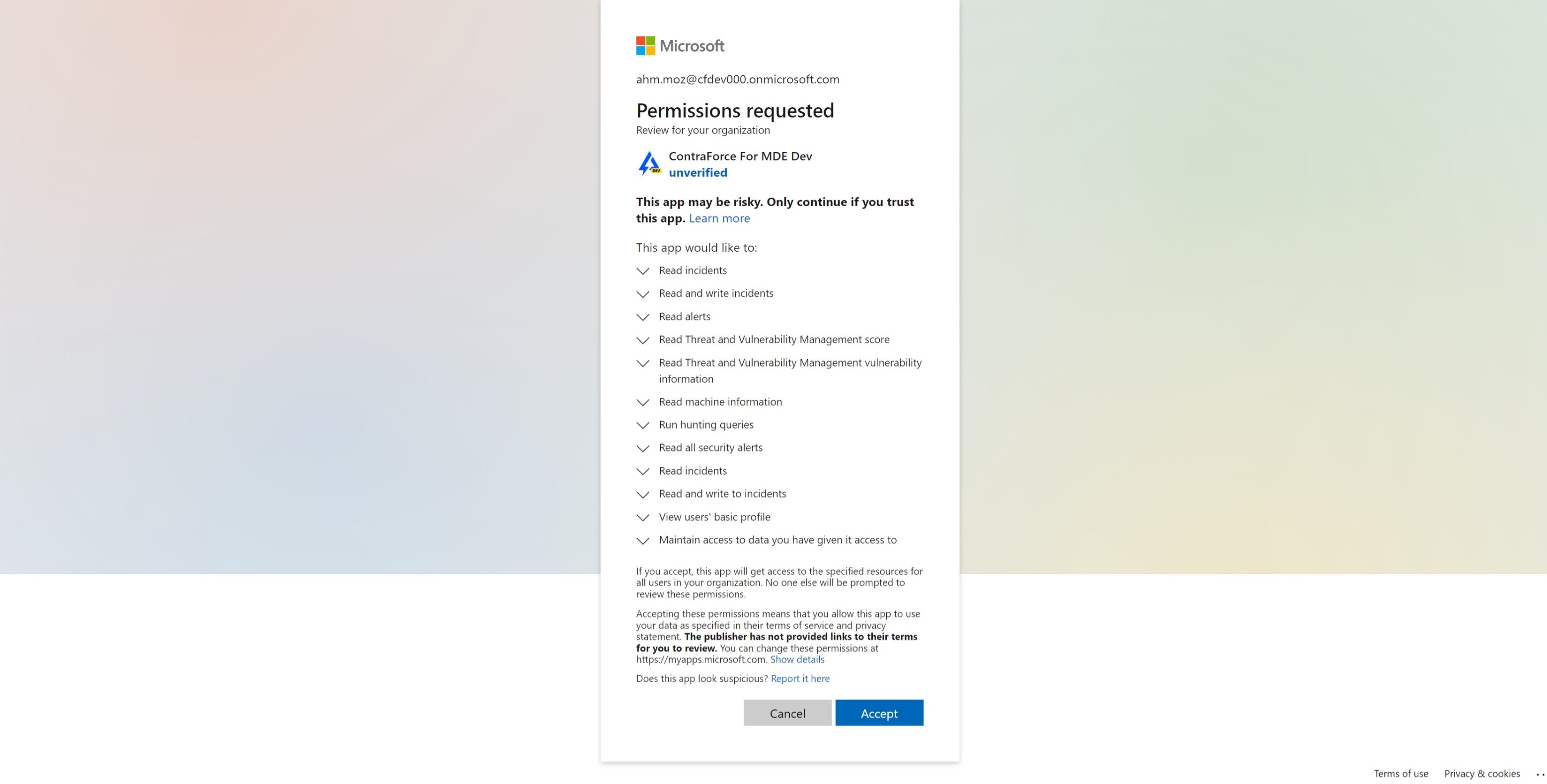Expand the 'Read machine information' permission
The height and width of the screenshot is (784, 1547).
[x=642, y=402]
